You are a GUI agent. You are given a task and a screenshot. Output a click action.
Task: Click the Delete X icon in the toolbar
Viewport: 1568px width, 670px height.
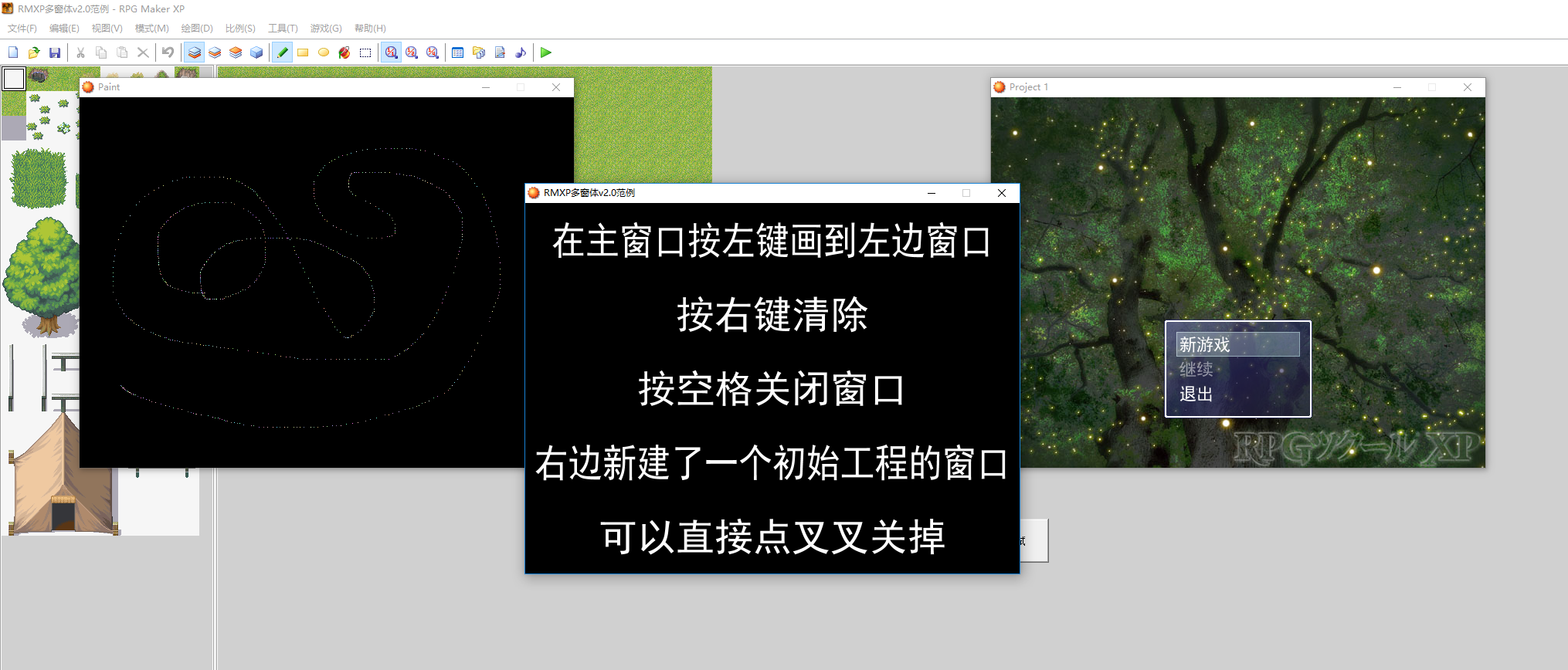click(x=143, y=52)
